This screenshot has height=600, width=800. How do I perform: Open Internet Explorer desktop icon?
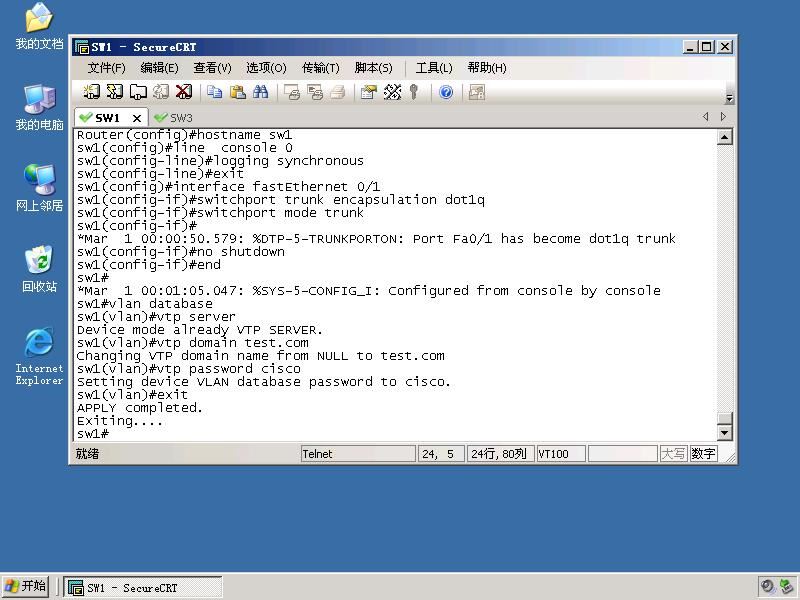(x=39, y=356)
